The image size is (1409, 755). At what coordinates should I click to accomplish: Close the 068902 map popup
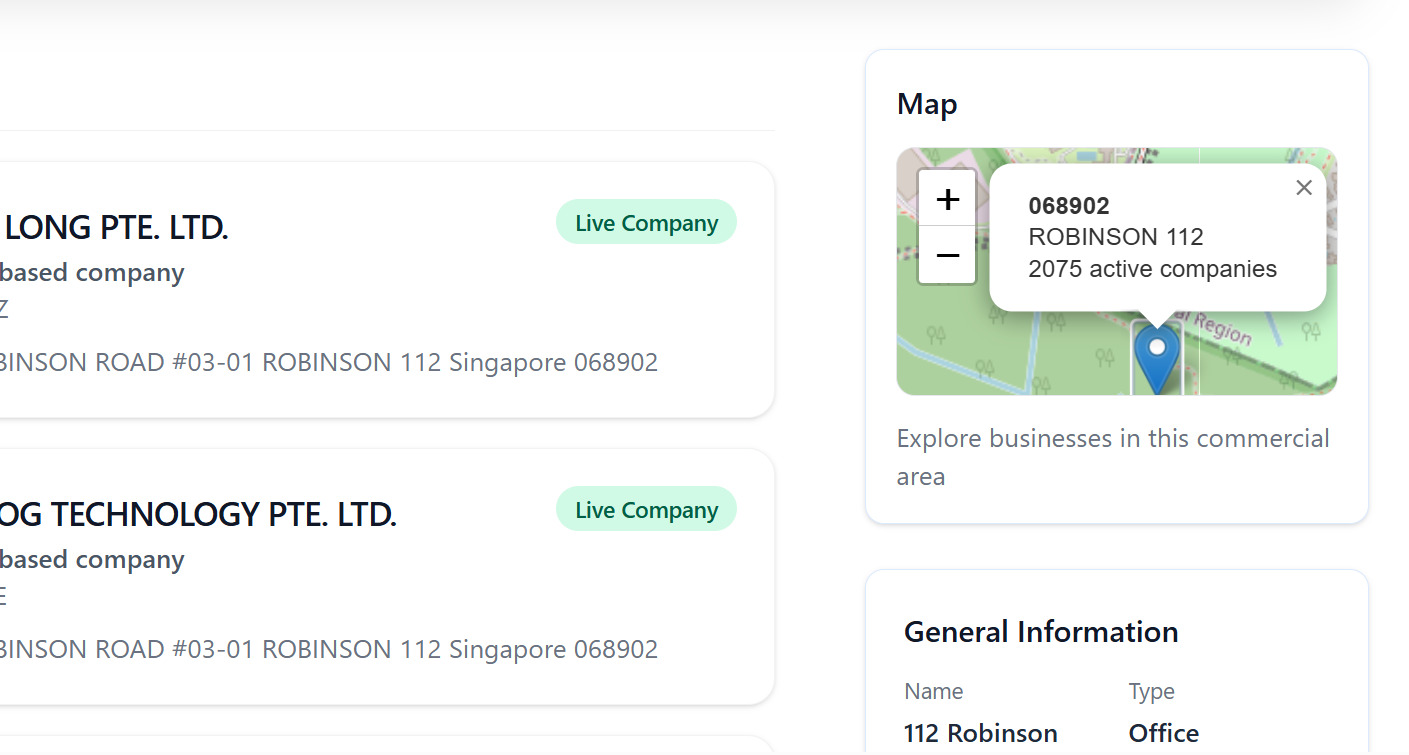pos(1303,187)
